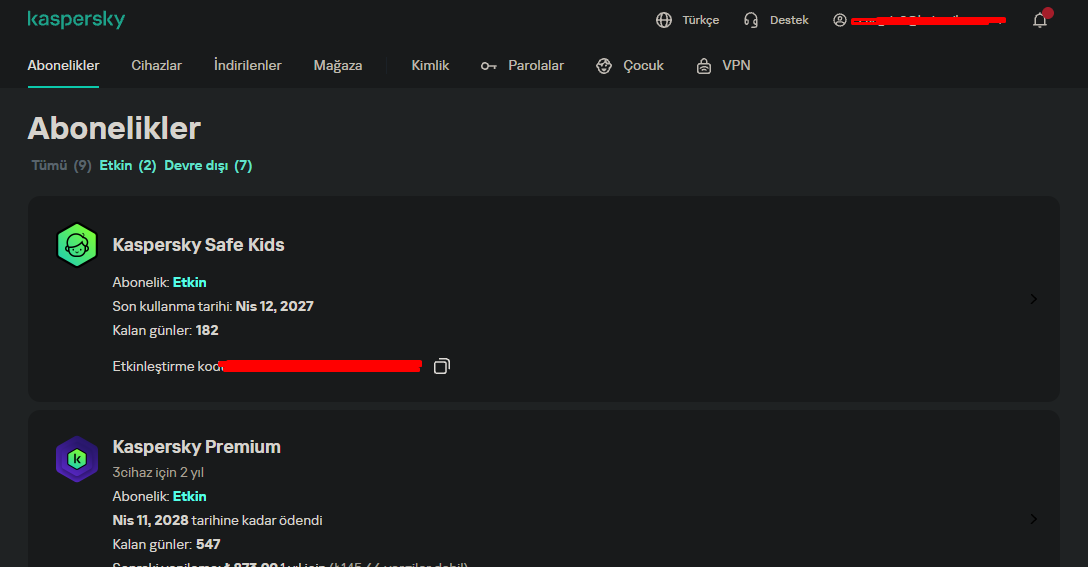Click the Kaspersky logo
Screen dimensions: 1088x567
pos(76,19)
